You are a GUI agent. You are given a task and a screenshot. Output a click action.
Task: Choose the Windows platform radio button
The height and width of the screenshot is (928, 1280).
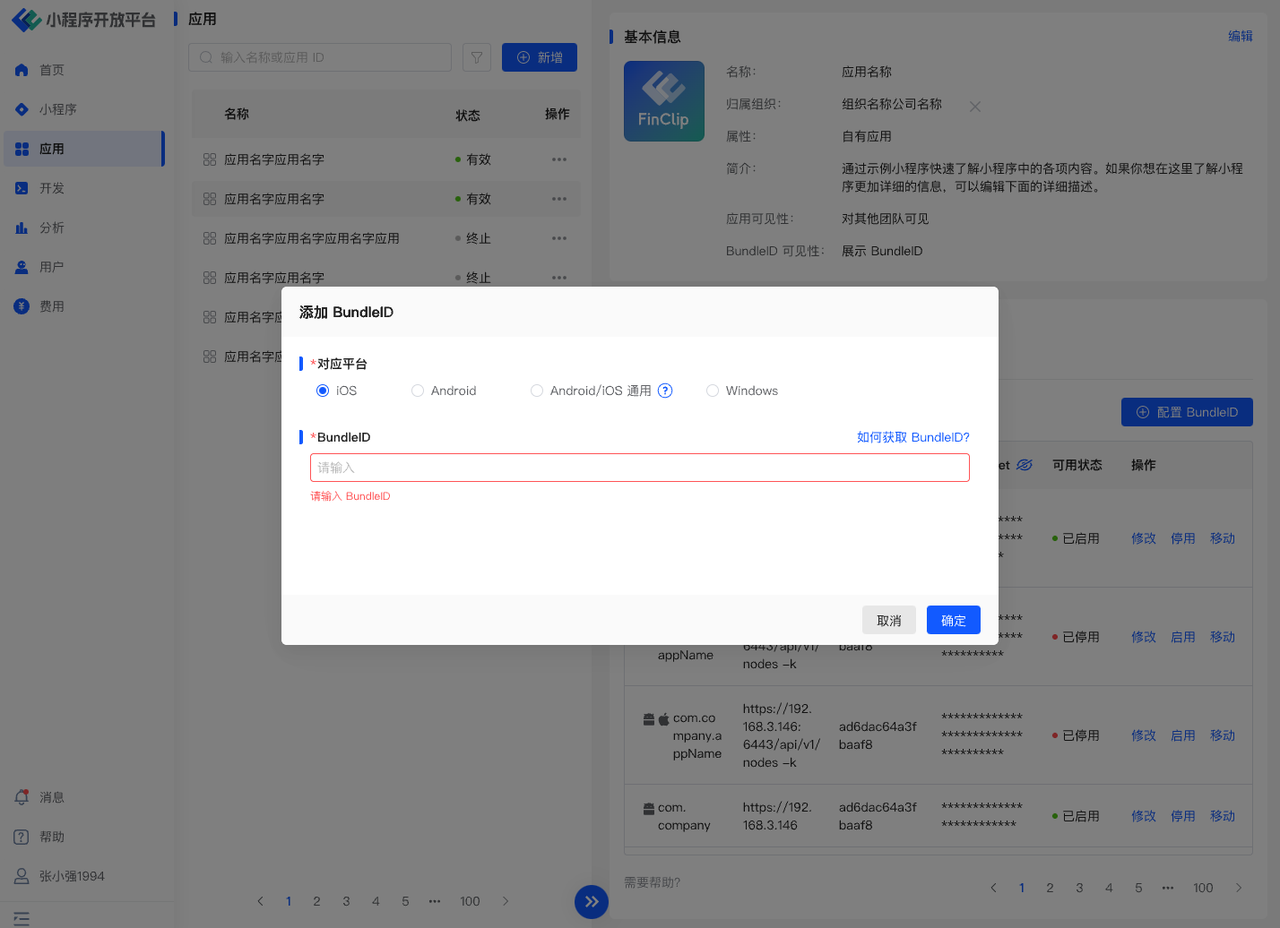click(x=713, y=391)
